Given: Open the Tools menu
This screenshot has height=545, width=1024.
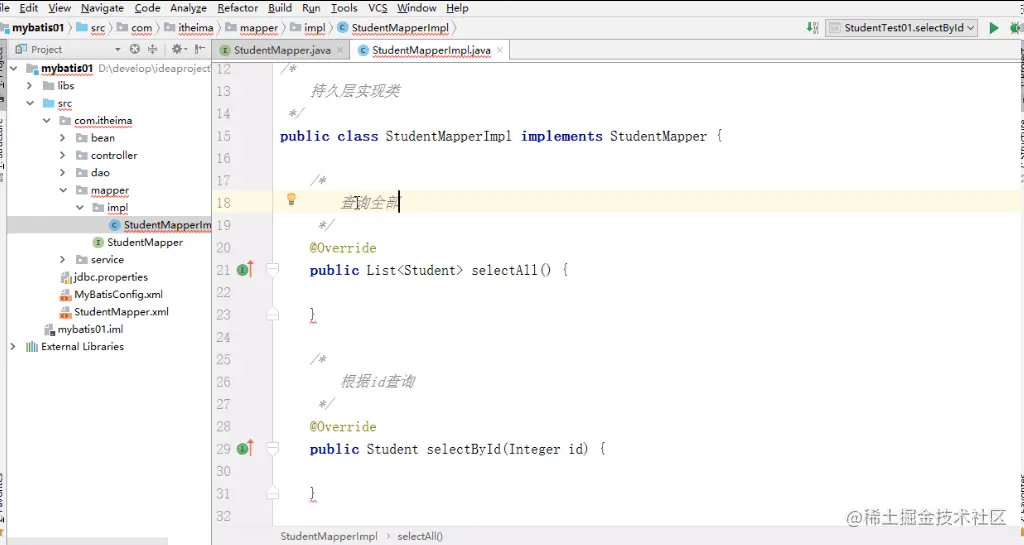Looking at the screenshot, I should (344, 8).
